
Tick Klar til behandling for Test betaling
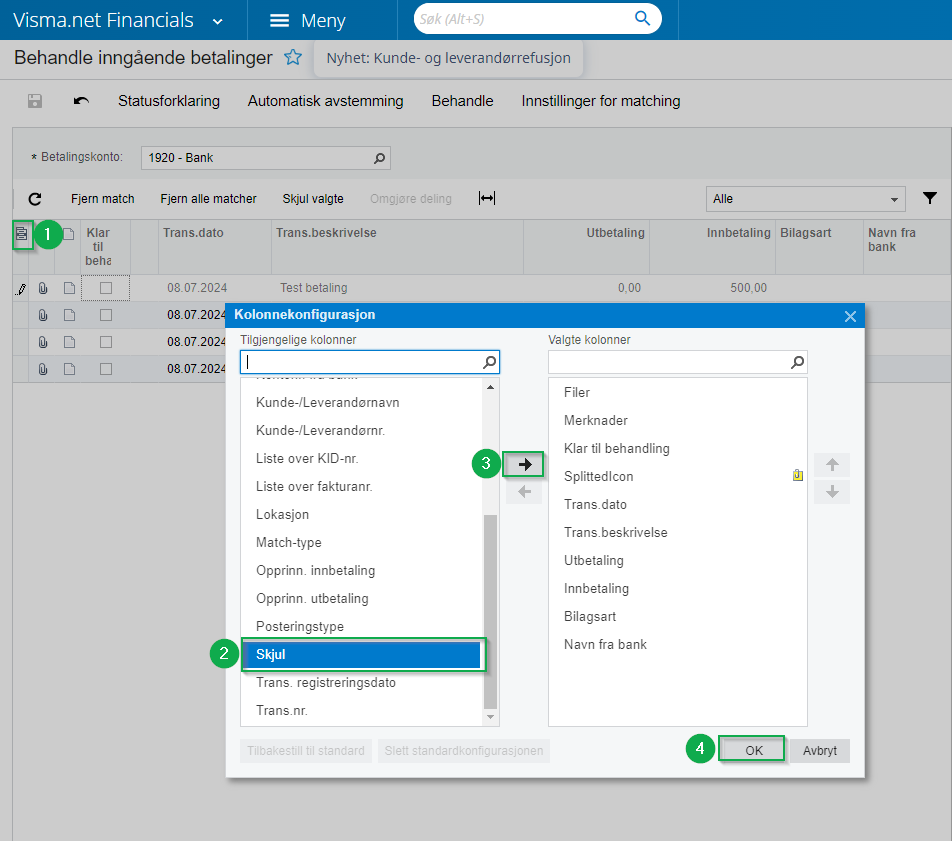click(106, 288)
